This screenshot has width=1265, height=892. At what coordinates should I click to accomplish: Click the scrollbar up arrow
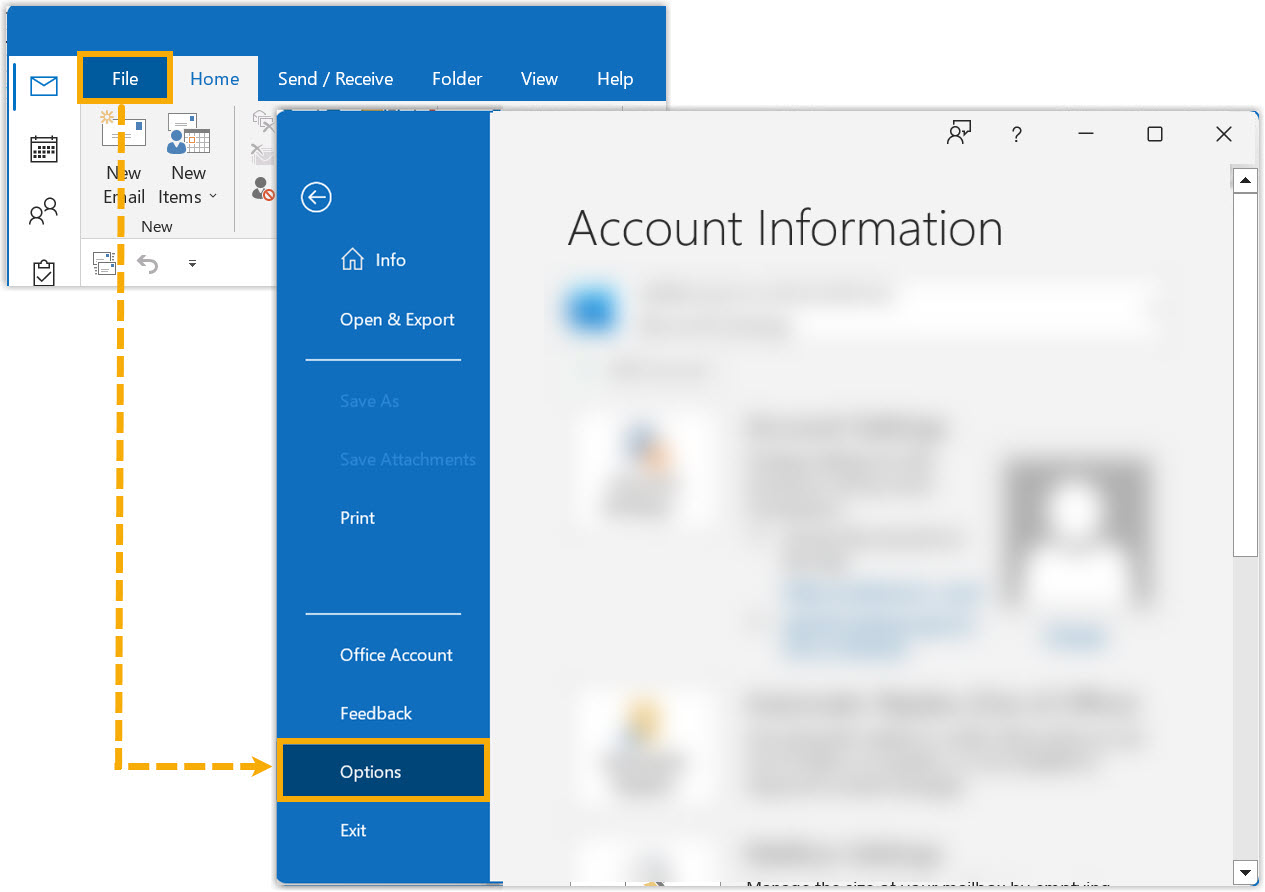click(x=1245, y=182)
